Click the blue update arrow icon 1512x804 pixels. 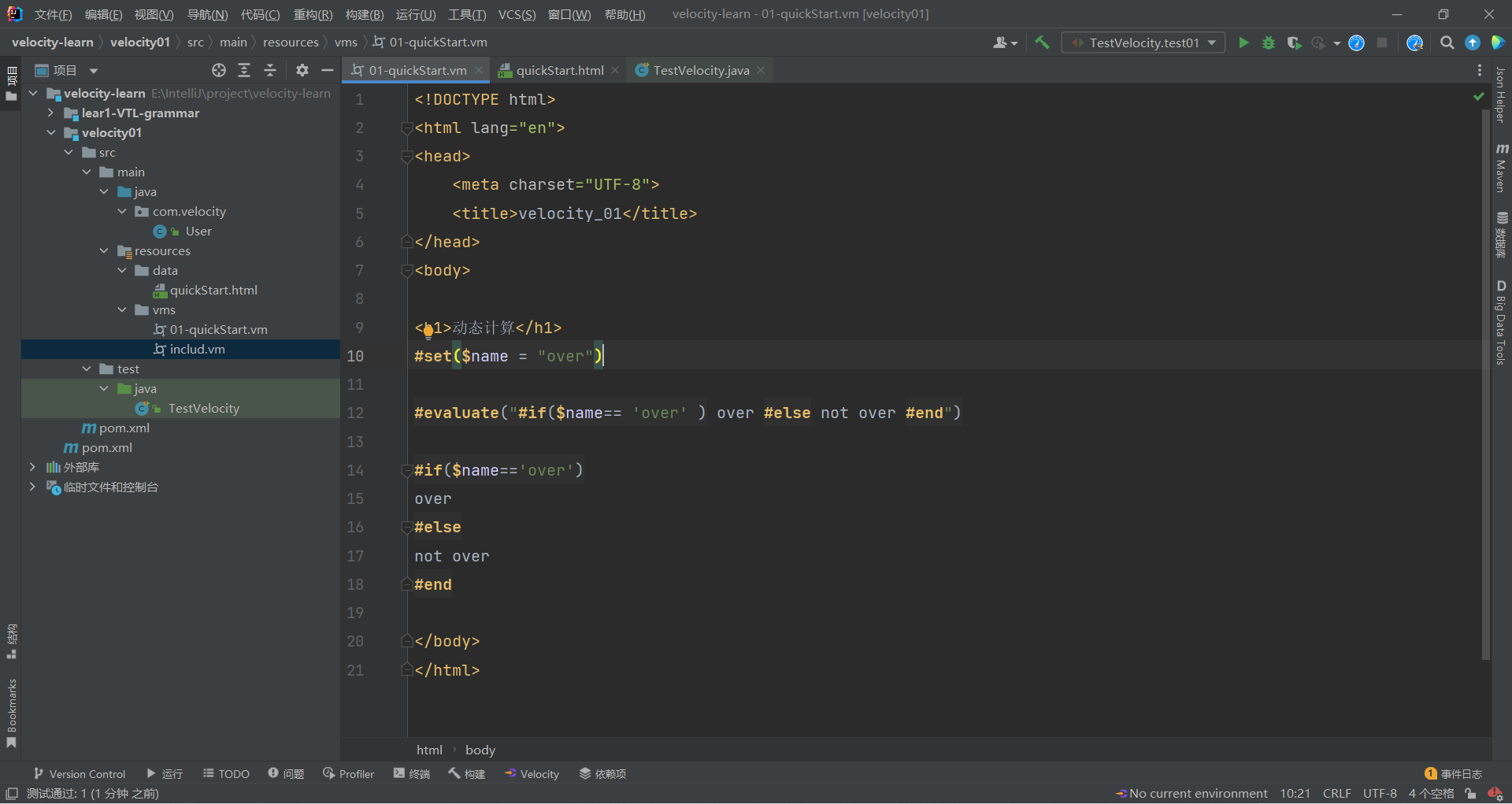point(1472,43)
